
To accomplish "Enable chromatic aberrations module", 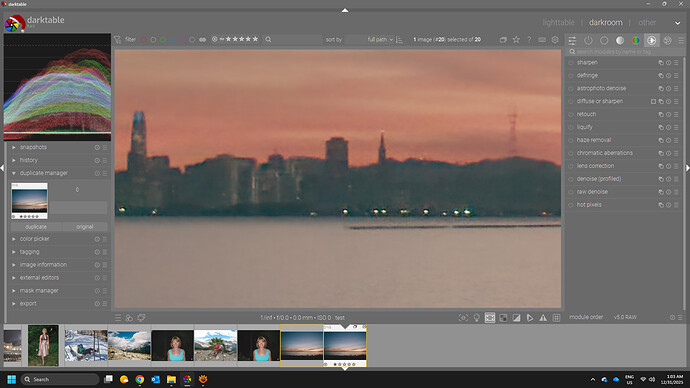I will pos(571,154).
